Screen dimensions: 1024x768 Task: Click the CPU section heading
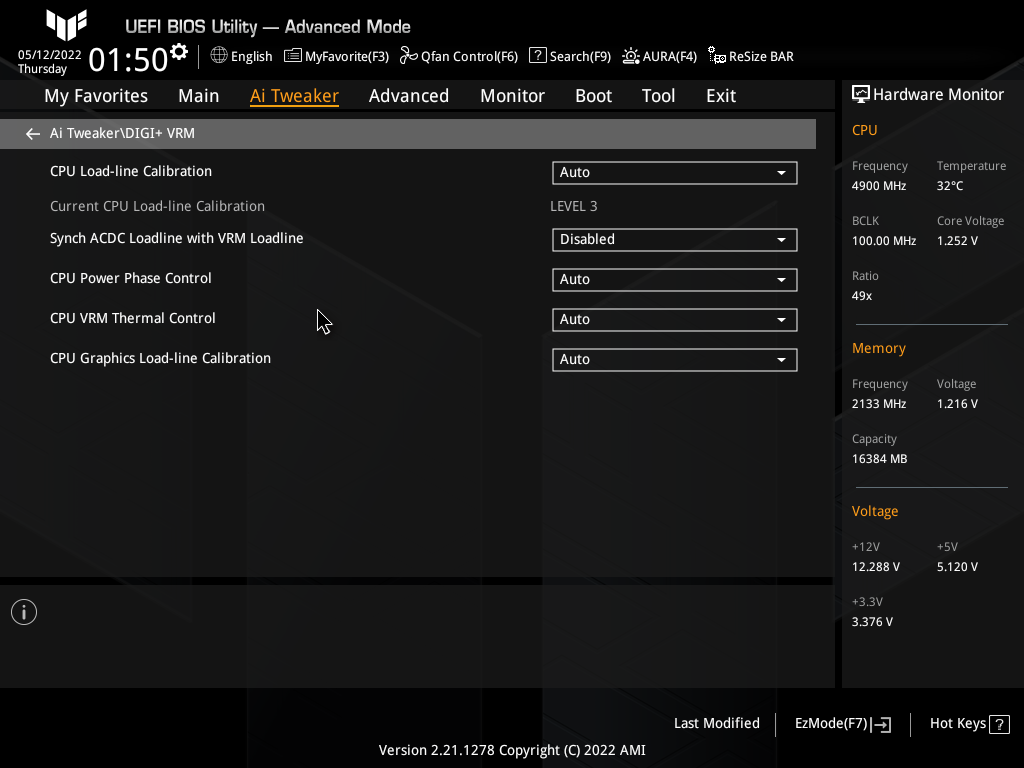(x=864, y=130)
